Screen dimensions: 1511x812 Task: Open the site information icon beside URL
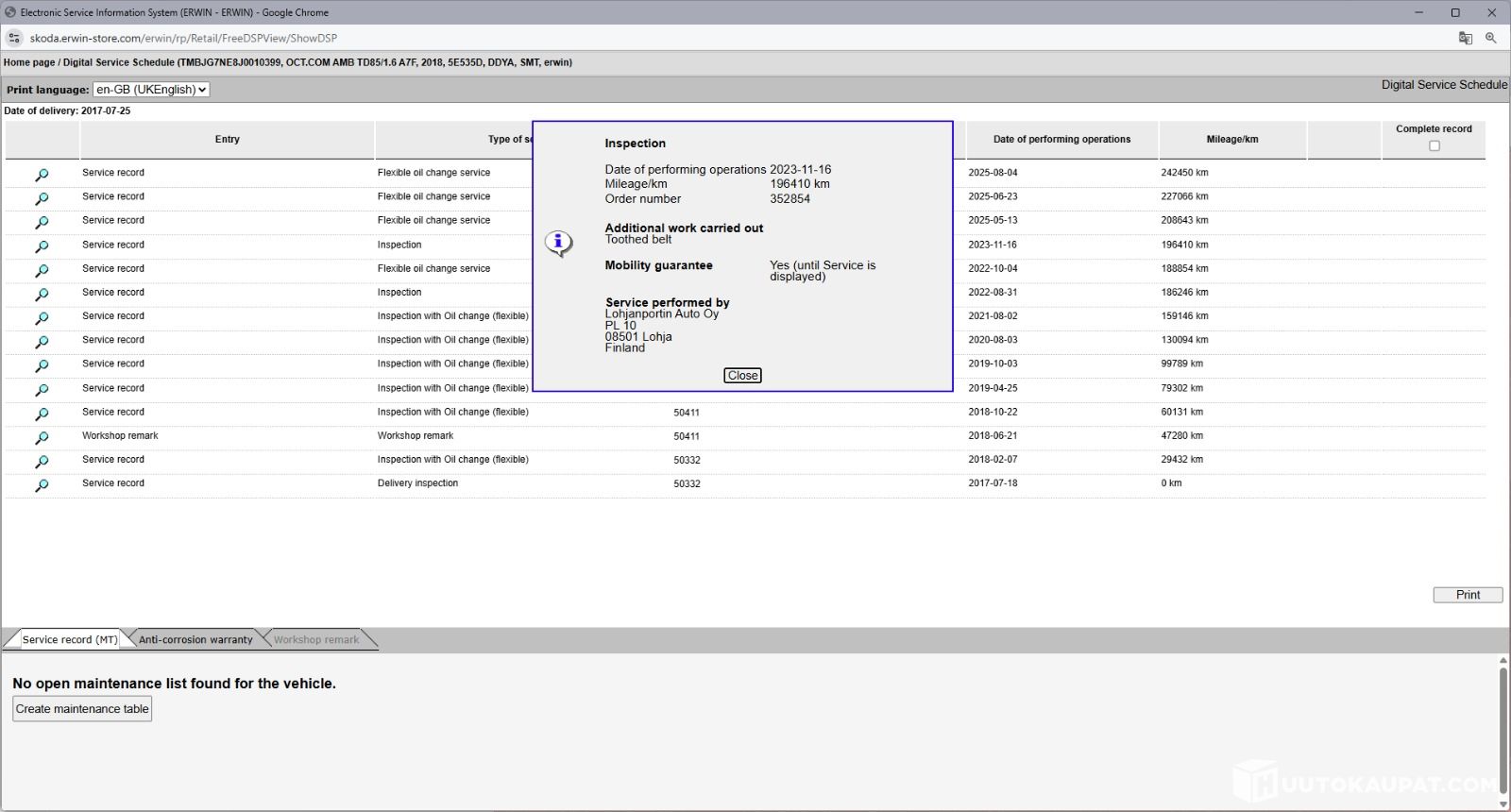[14, 38]
